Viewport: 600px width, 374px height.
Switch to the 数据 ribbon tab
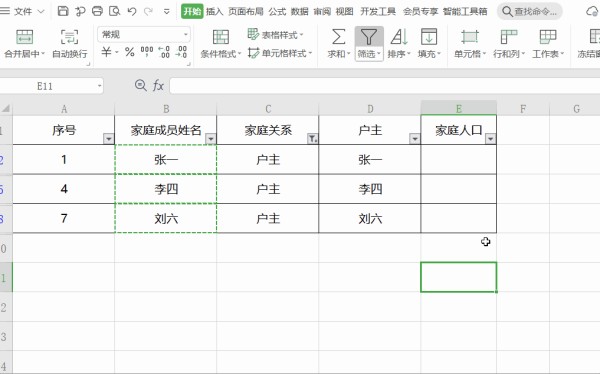[300, 11]
